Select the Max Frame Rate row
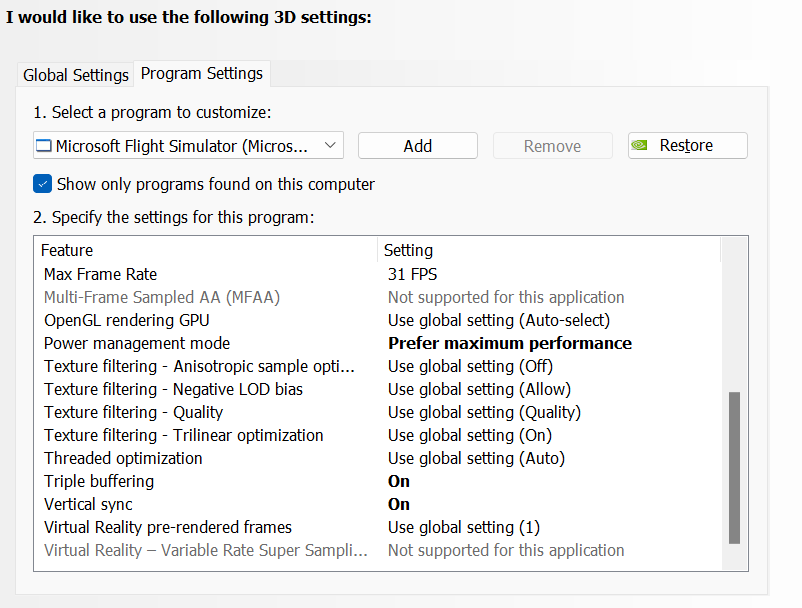The image size is (802, 608). [x=100, y=274]
